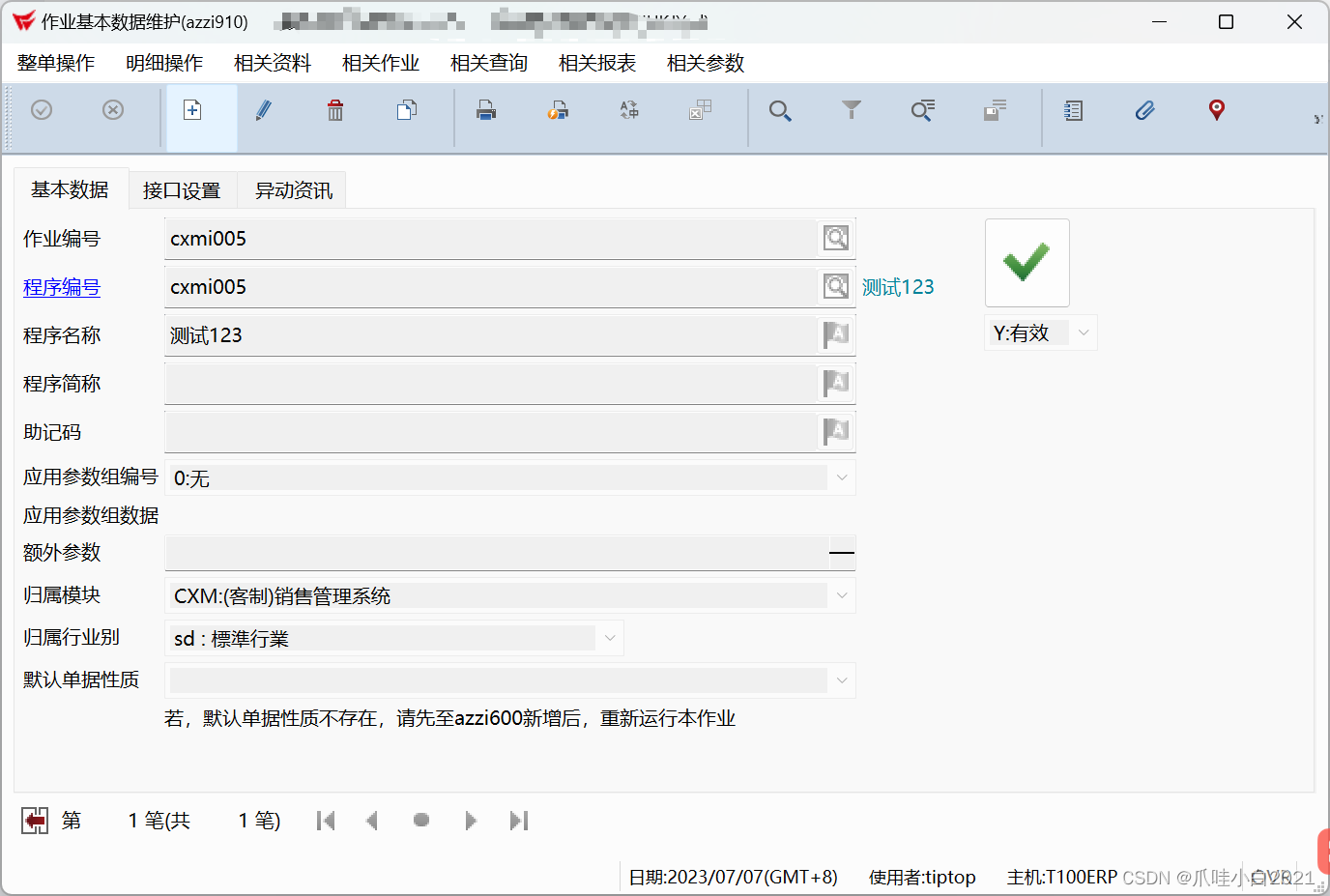Click the cancel X toolbar icon
Viewport: 1330px width, 896px height.
[x=113, y=110]
